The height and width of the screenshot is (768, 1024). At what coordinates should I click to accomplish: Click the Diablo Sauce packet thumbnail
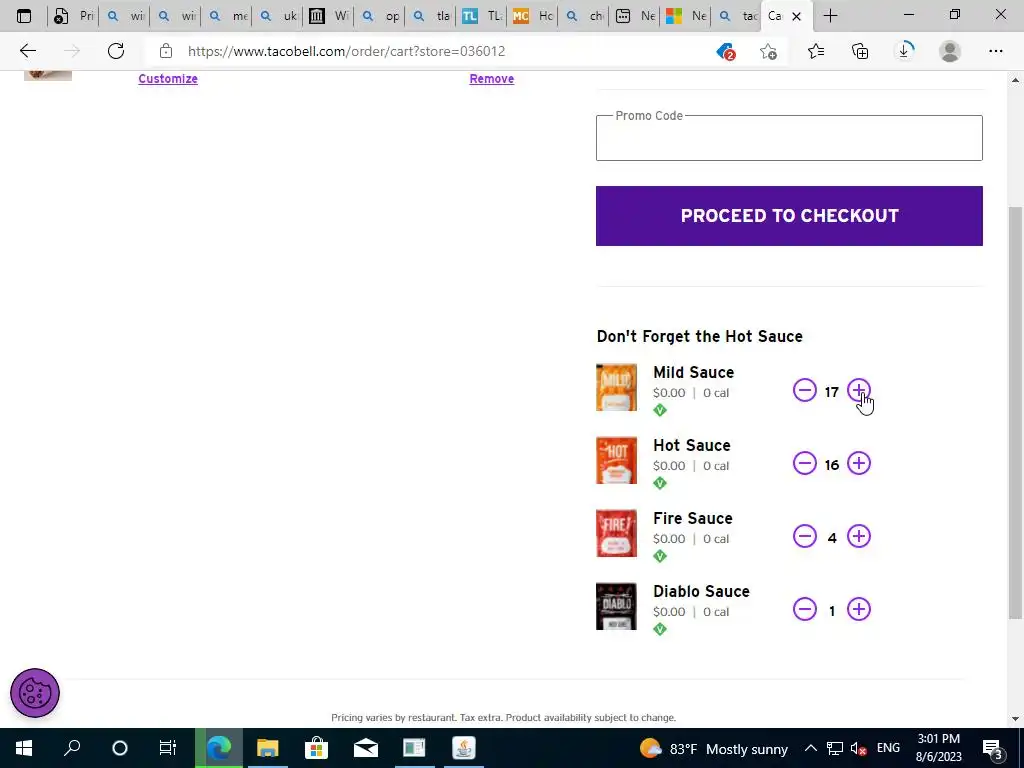[x=616, y=607]
